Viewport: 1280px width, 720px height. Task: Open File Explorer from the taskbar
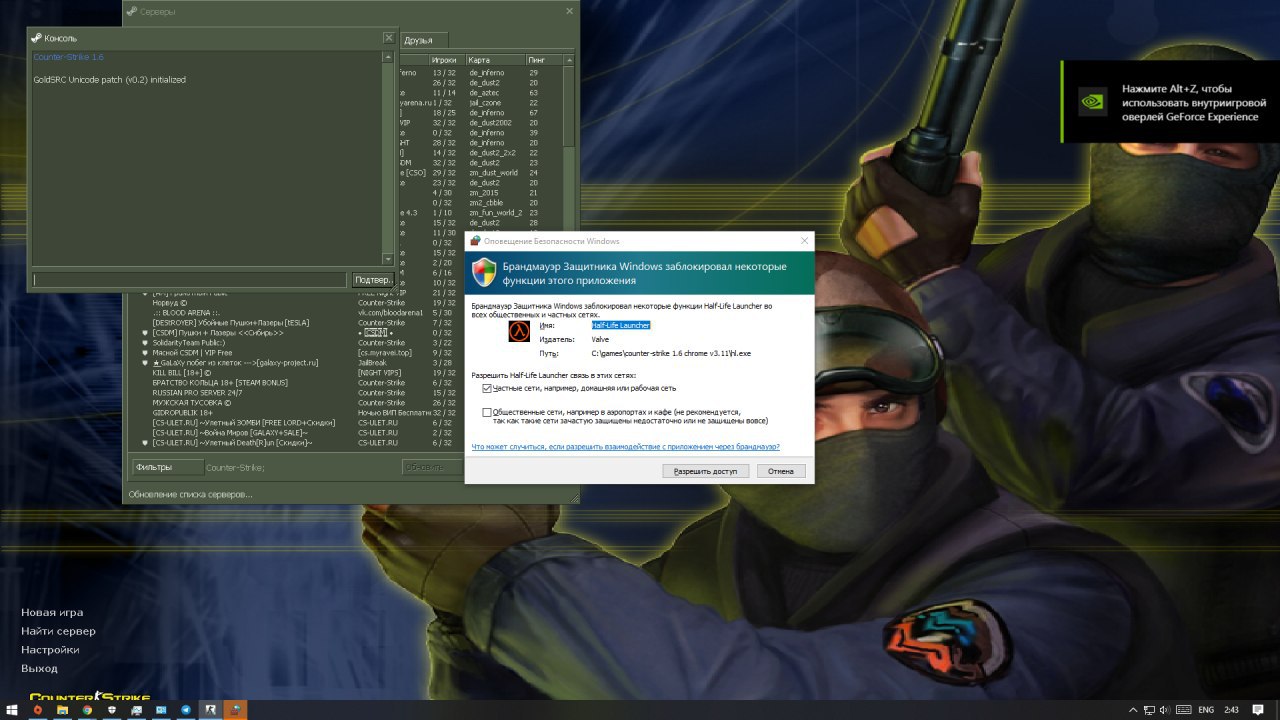[62, 710]
